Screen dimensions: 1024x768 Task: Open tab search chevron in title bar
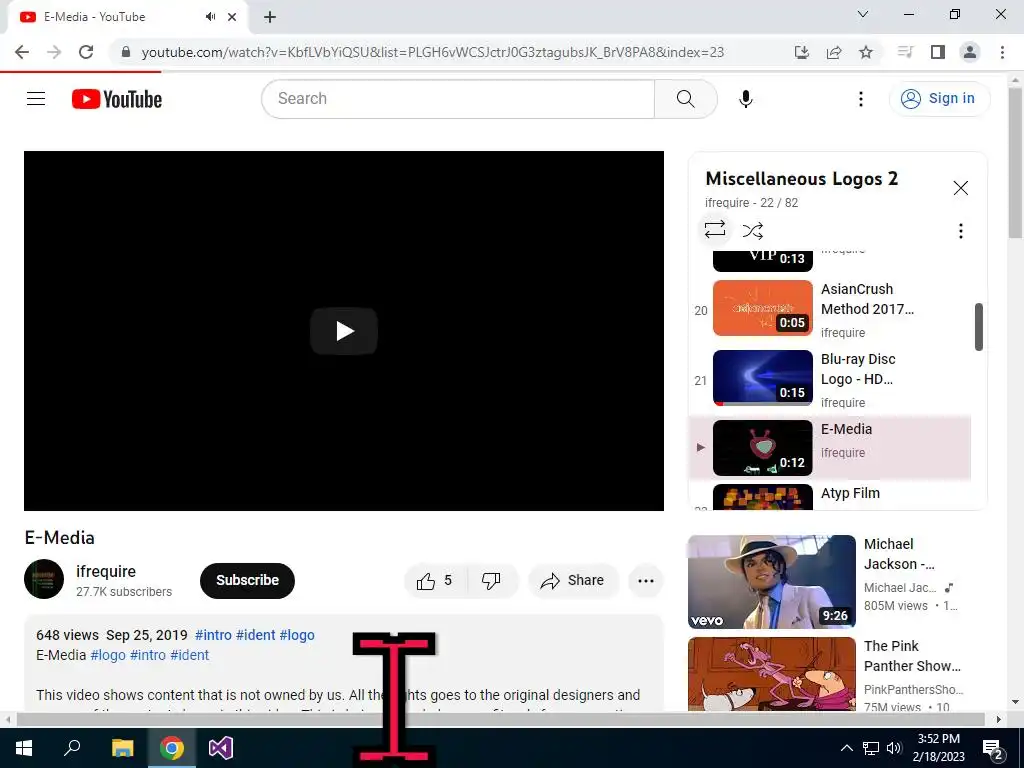863,14
